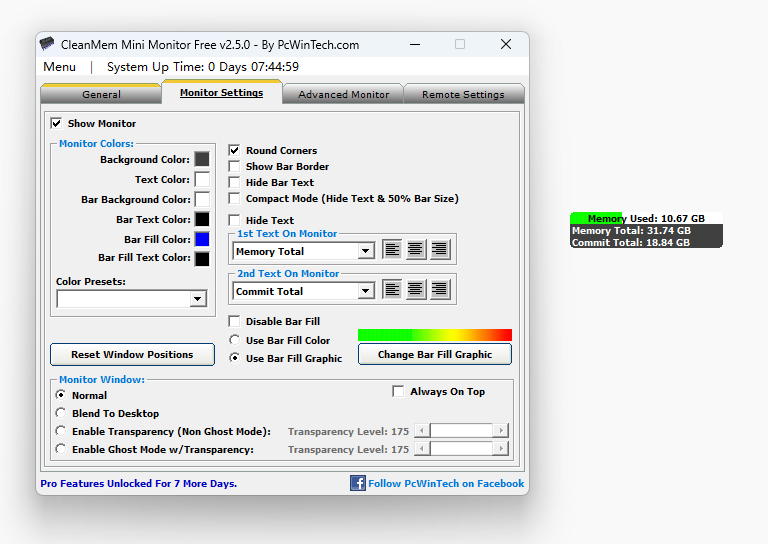
Task: Switch to the Advanced Monitor tab
Action: (x=343, y=94)
